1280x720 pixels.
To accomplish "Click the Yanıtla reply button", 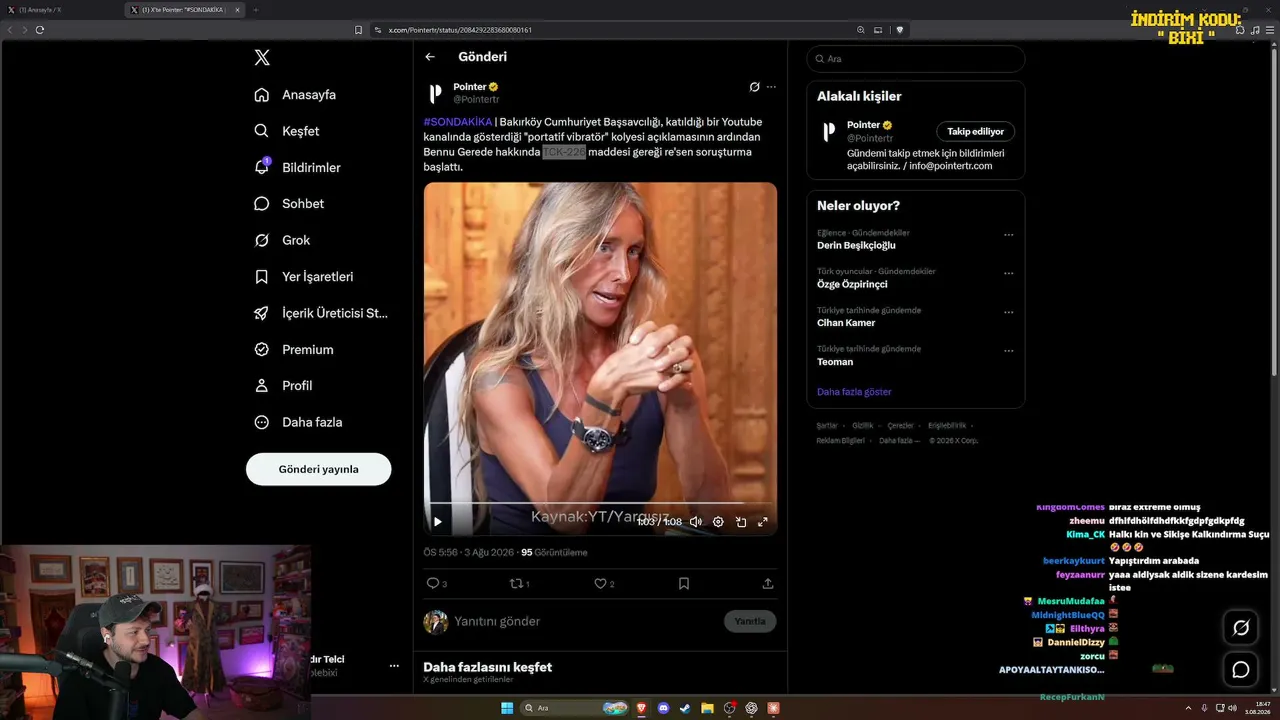I will [750, 621].
